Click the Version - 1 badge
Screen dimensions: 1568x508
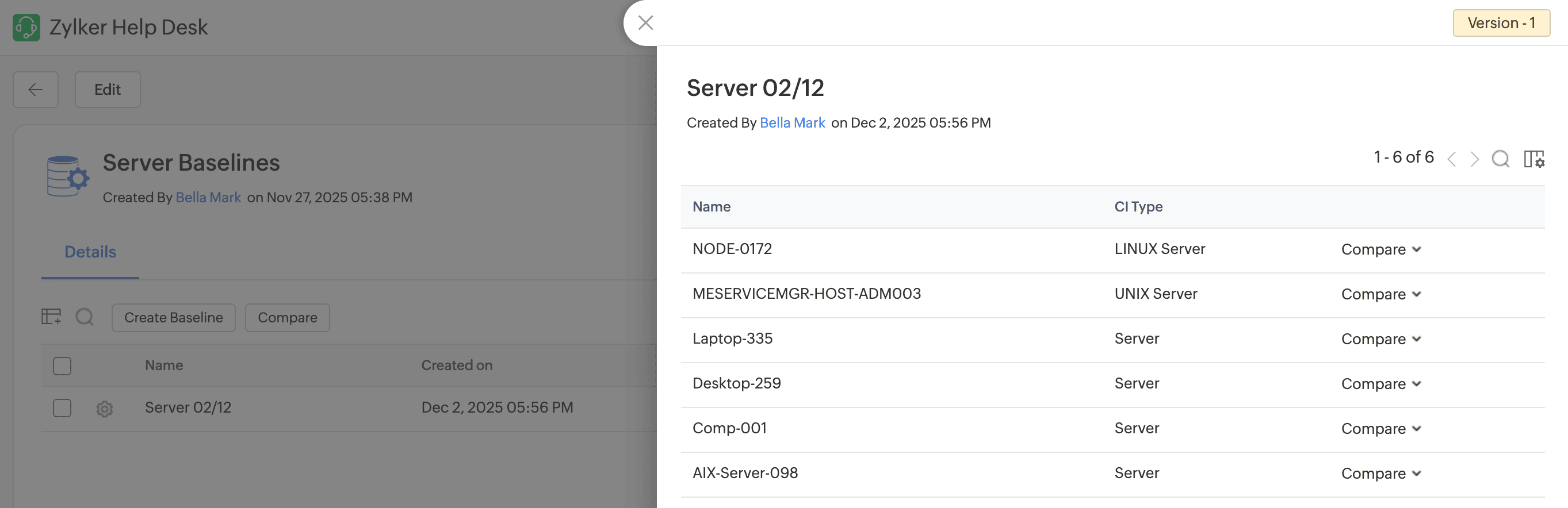1501,23
